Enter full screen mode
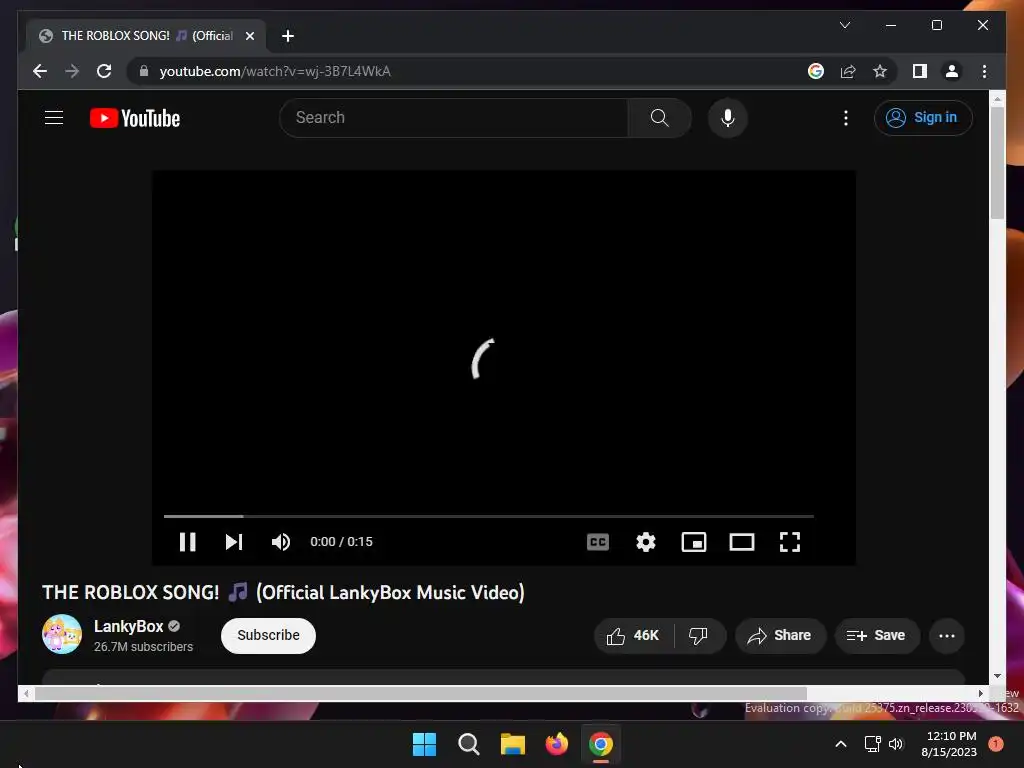1024x768 pixels. [790, 541]
